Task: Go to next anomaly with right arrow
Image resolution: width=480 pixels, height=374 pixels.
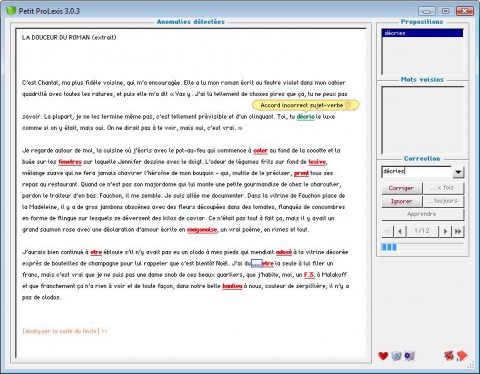Action: point(445,231)
